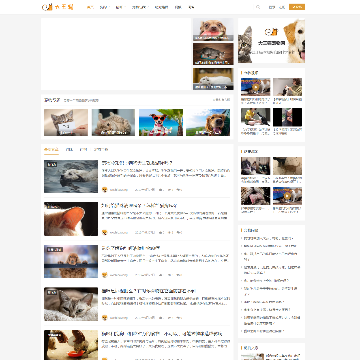Click the author avatar under sleeping cat article
The width and height of the screenshot is (360, 360).
[x=105, y=318]
